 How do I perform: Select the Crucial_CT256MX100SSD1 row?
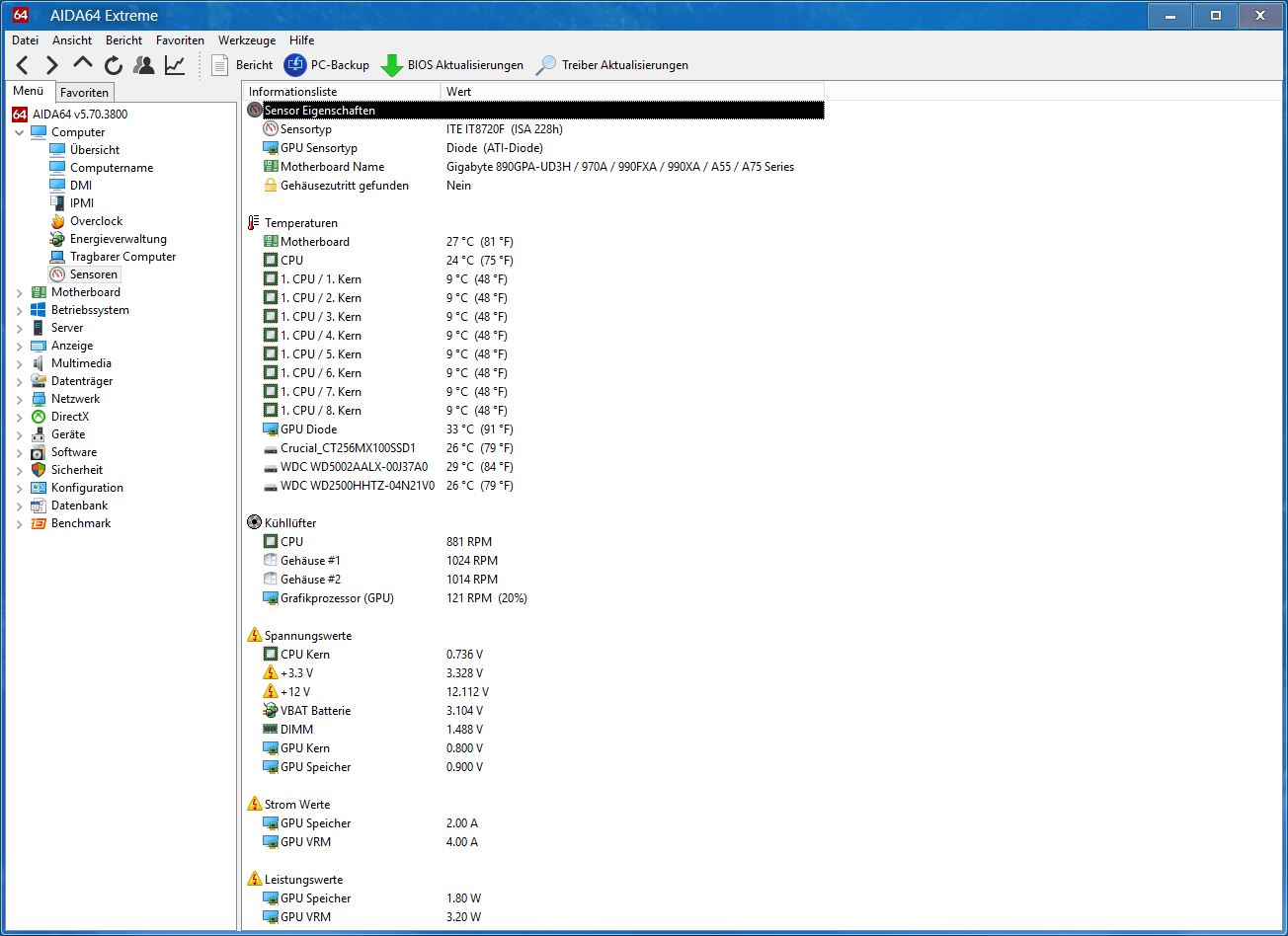pos(534,448)
